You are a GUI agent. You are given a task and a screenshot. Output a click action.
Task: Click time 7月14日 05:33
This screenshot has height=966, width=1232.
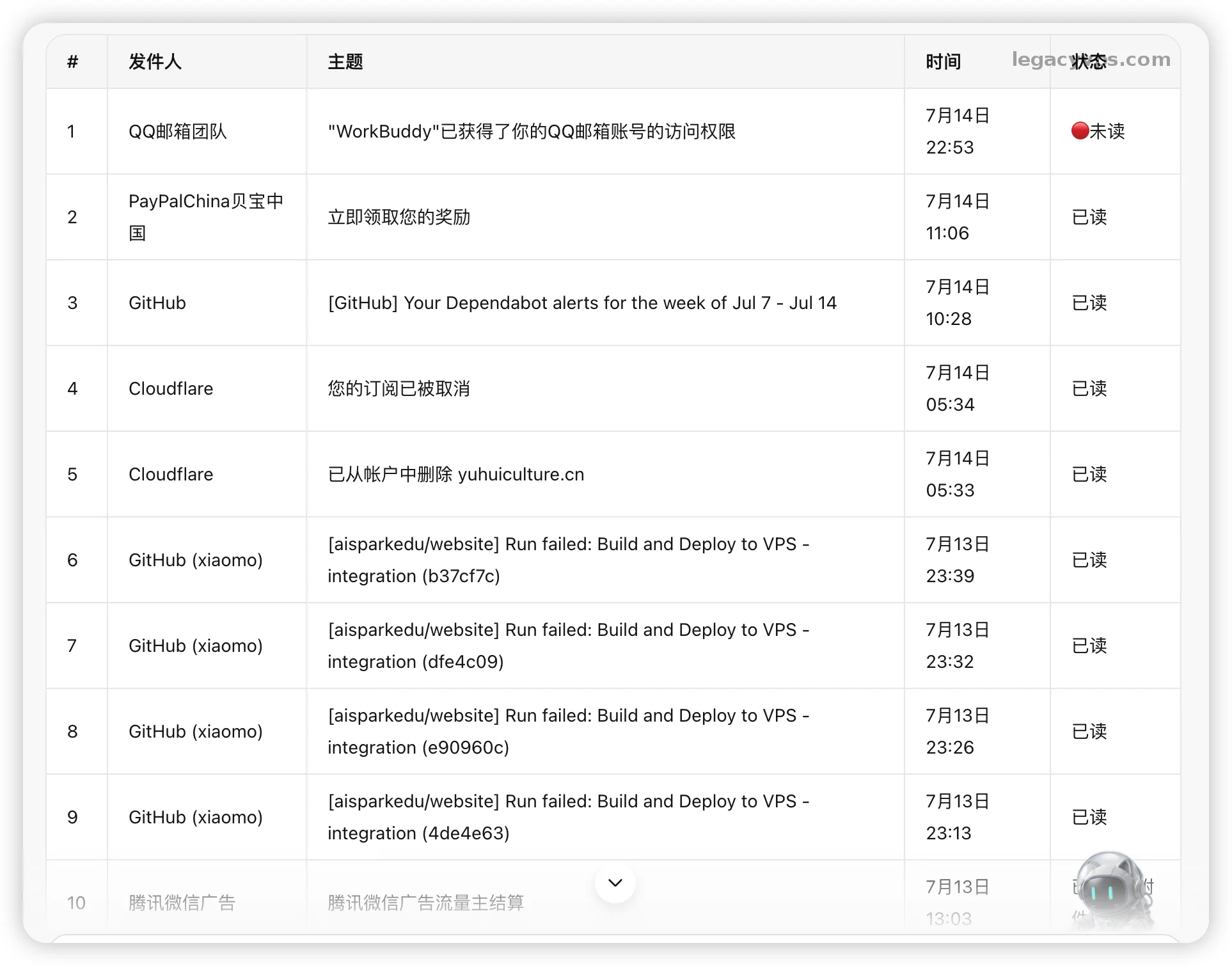point(958,474)
